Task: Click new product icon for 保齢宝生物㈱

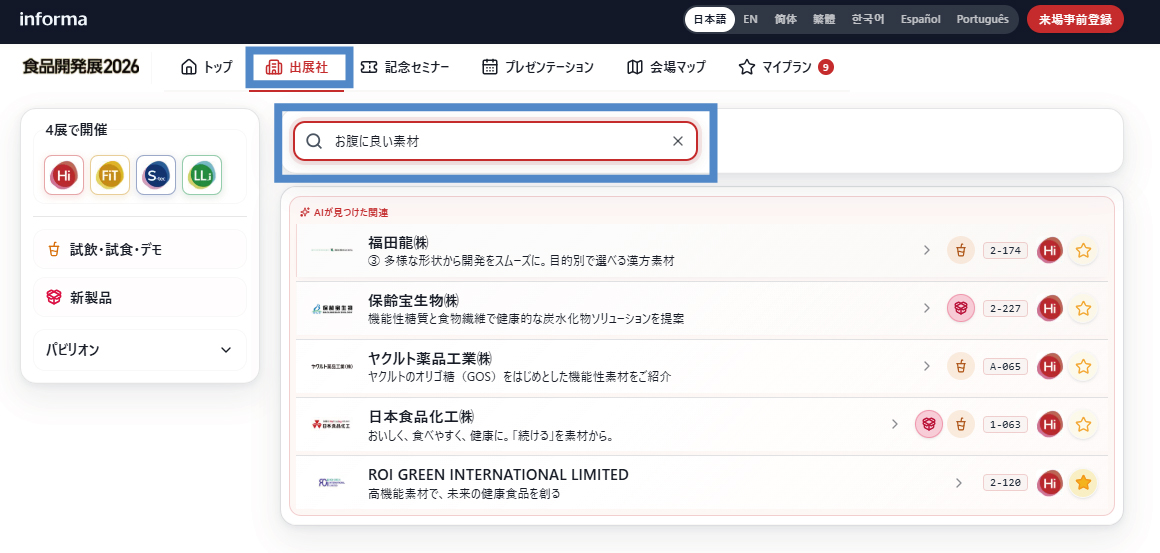Action: 960,308
